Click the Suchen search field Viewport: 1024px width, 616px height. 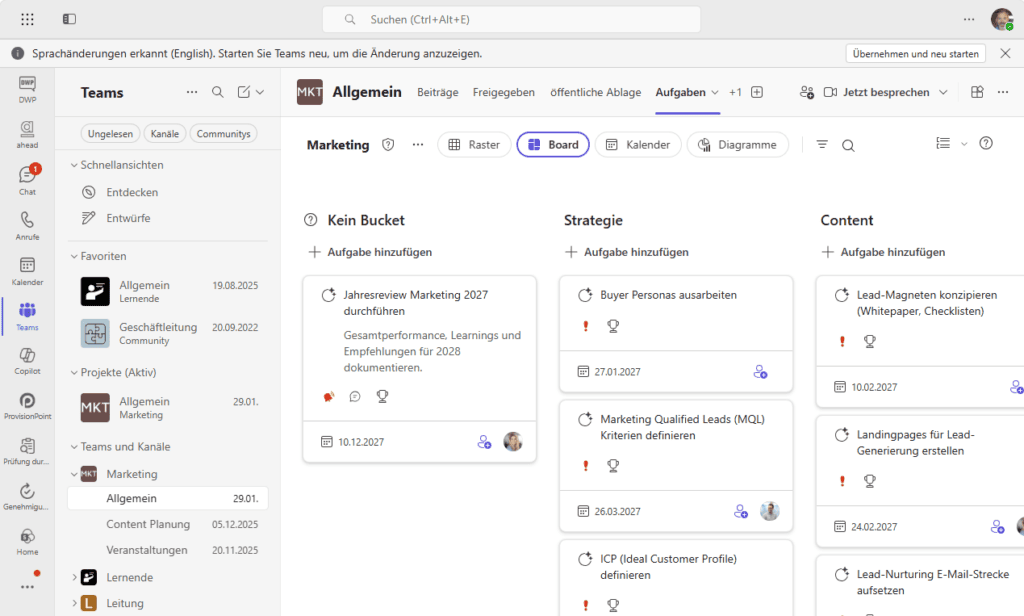(511, 20)
